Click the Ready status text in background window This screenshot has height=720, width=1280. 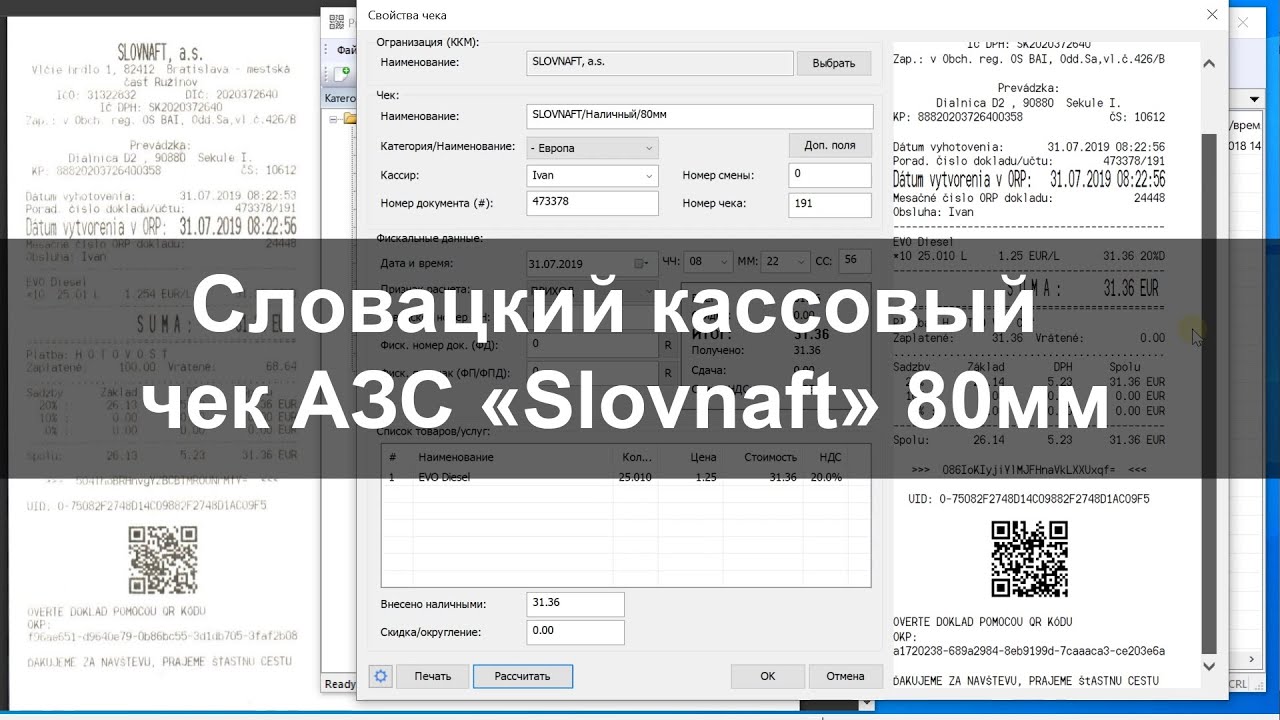click(x=340, y=684)
